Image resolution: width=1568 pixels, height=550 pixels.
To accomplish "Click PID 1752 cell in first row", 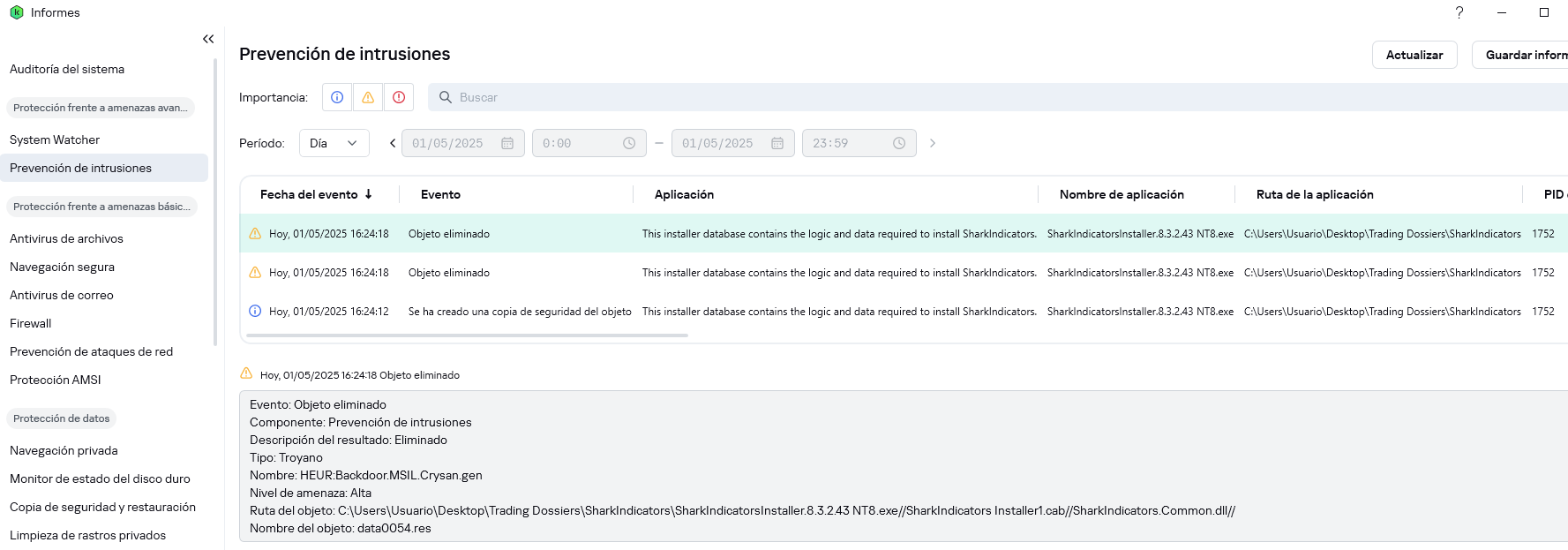I will tap(1543, 233).
